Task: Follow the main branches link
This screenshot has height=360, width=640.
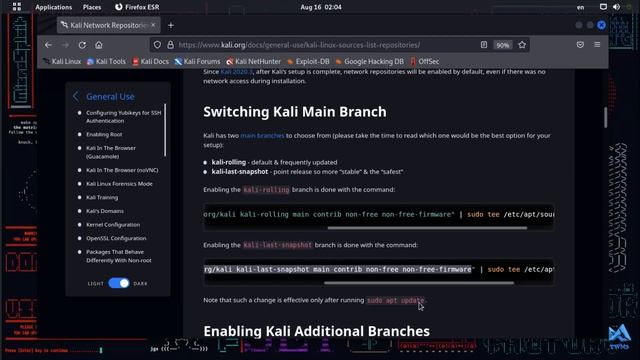Action: [262, 136]
